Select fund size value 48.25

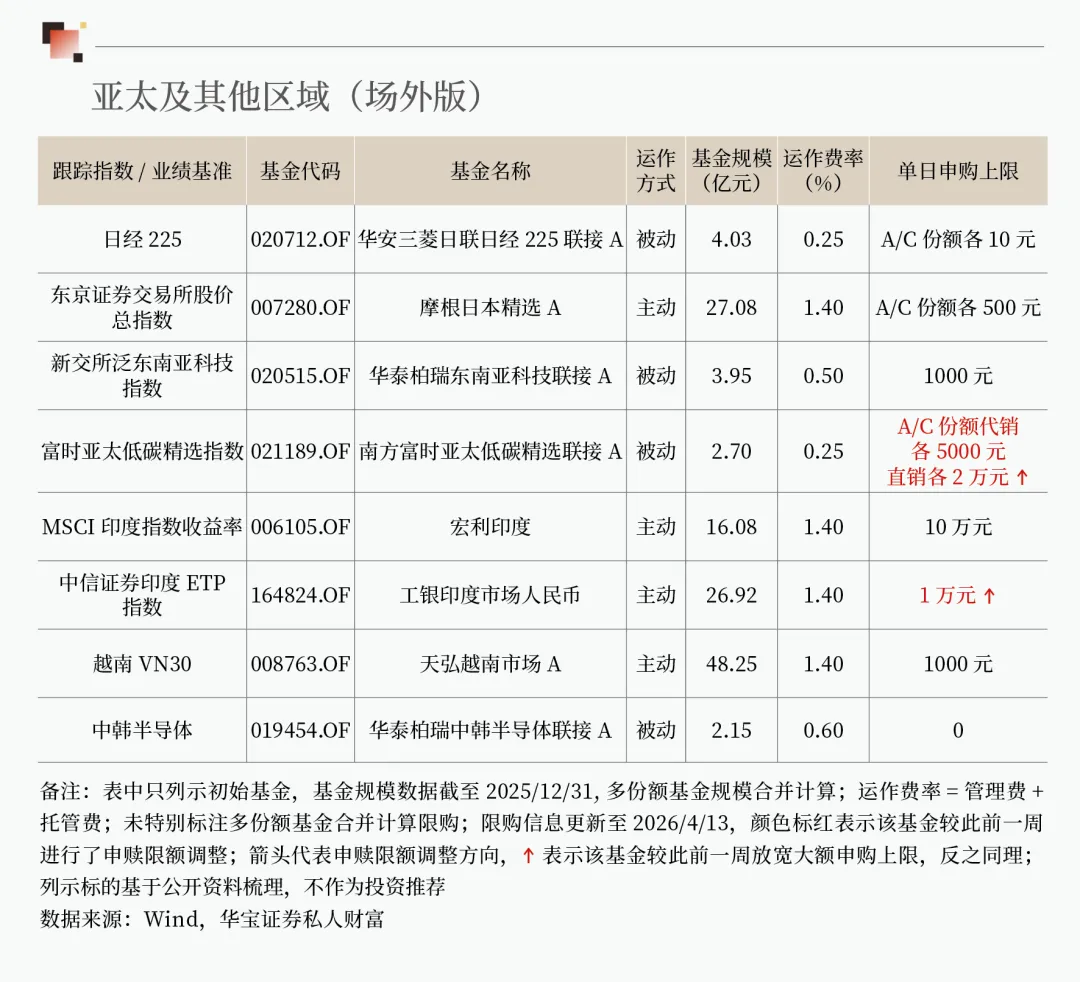(x=731, y=664)
